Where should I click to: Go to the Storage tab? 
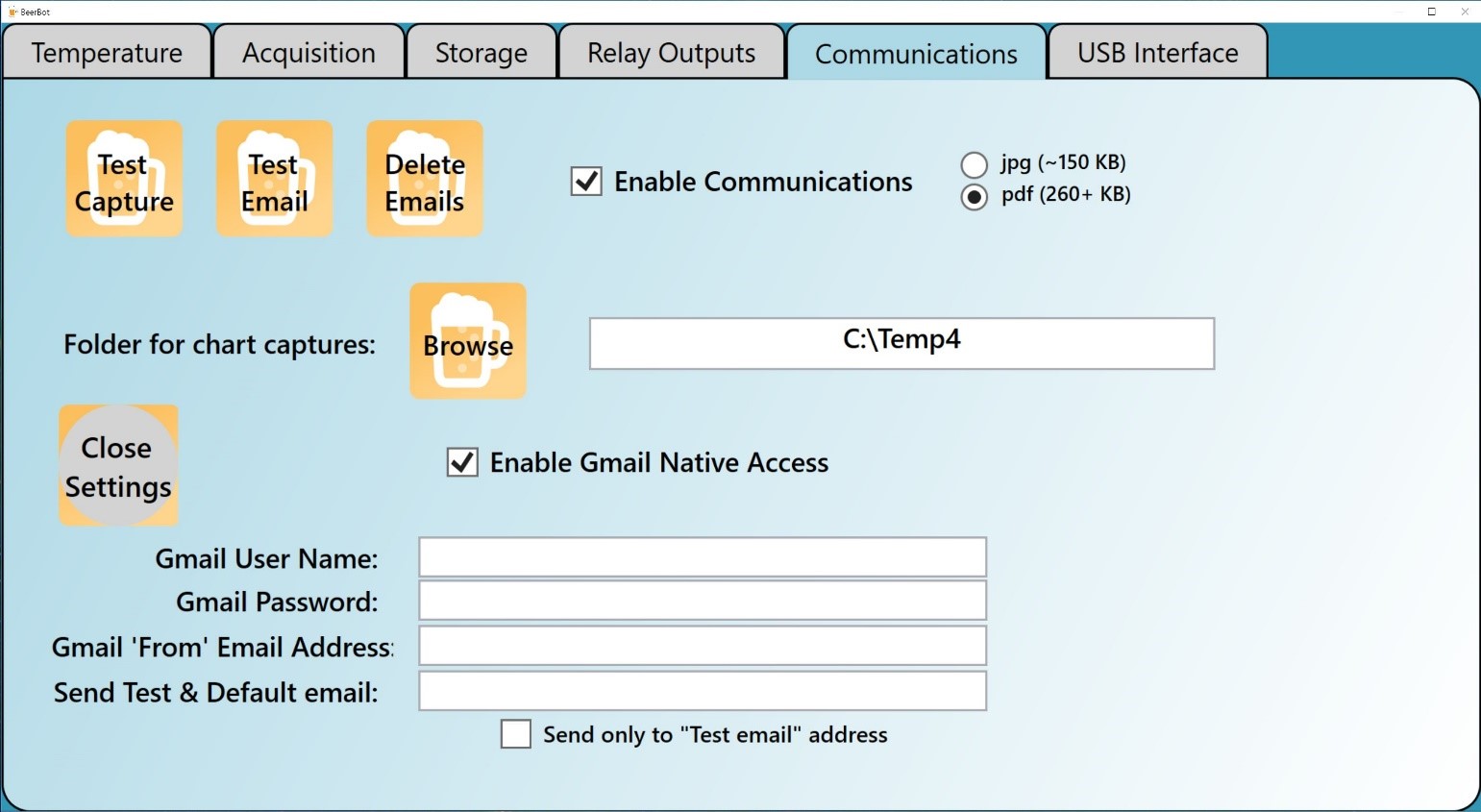[481, 52]
